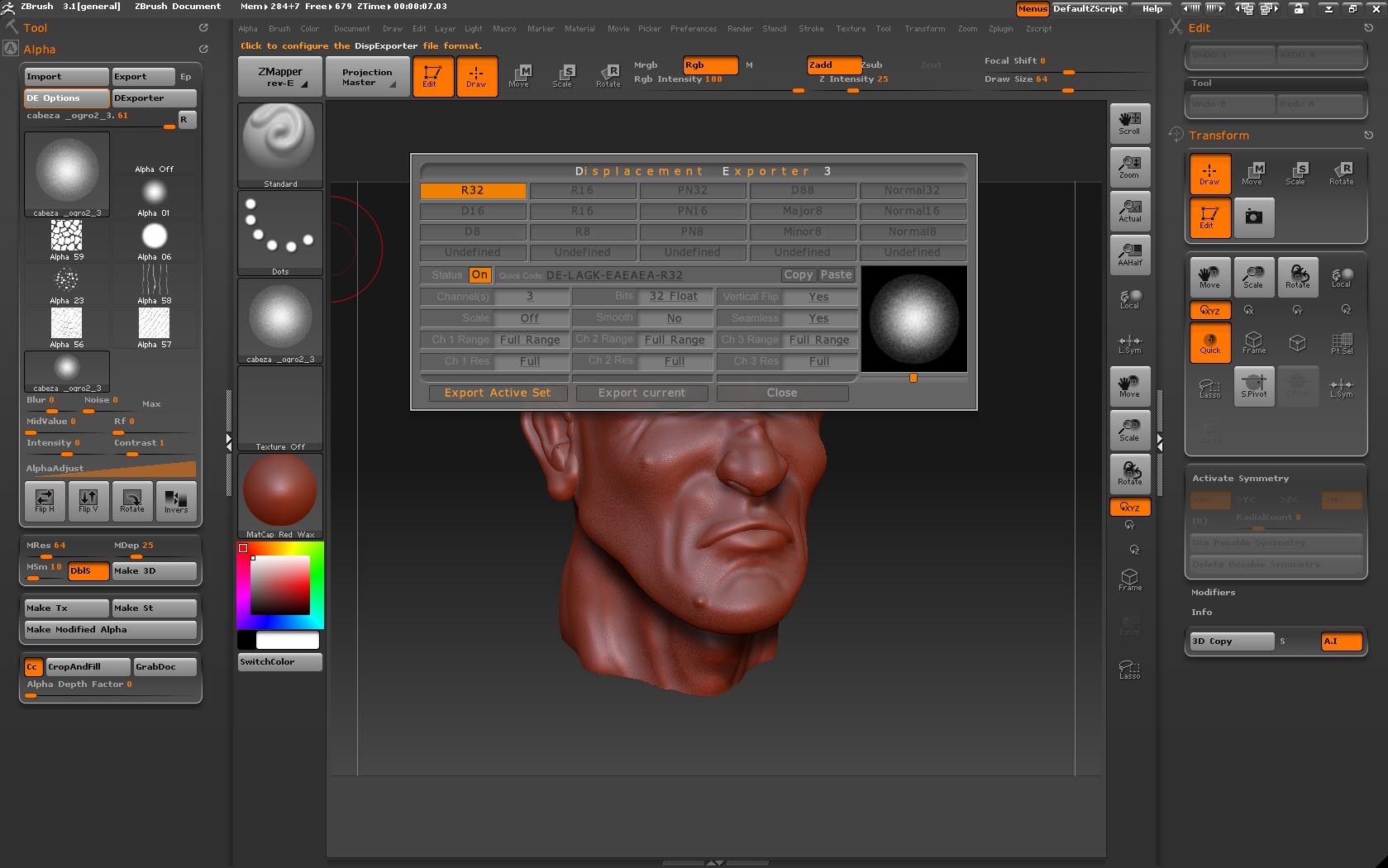Open the Dots stroke picker
Viewport: 1388px width, 868px height.
[x=280, y=233]
